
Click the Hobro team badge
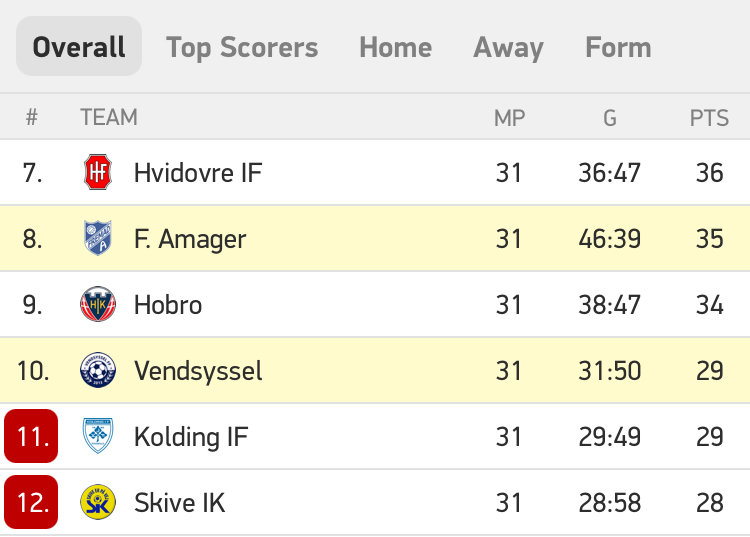98,305
